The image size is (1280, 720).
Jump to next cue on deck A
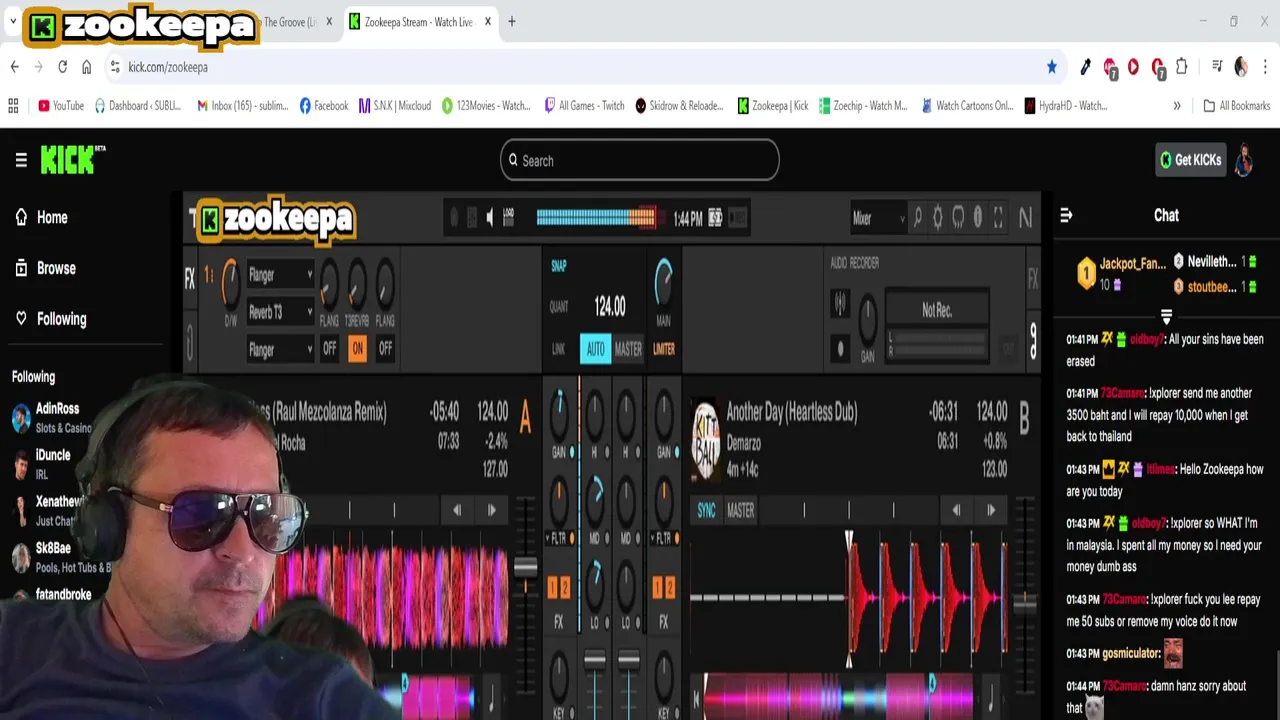pyautogui.click(x=492, y=510)
